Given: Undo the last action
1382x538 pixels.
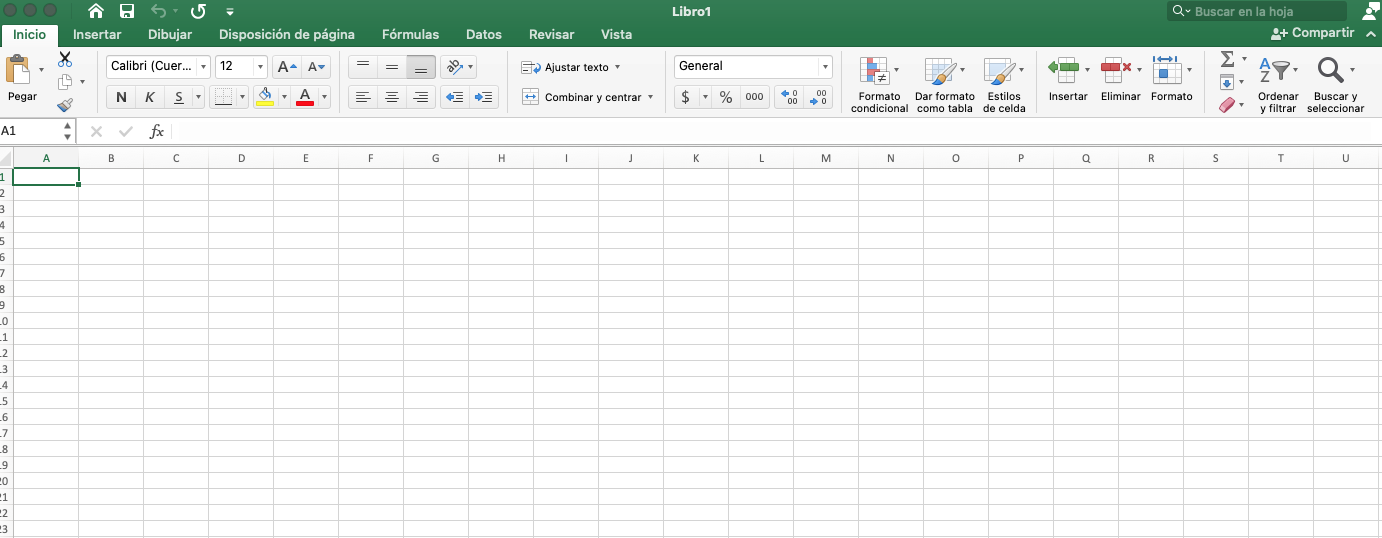Looking at the screenshot, I should pos(158,11).
